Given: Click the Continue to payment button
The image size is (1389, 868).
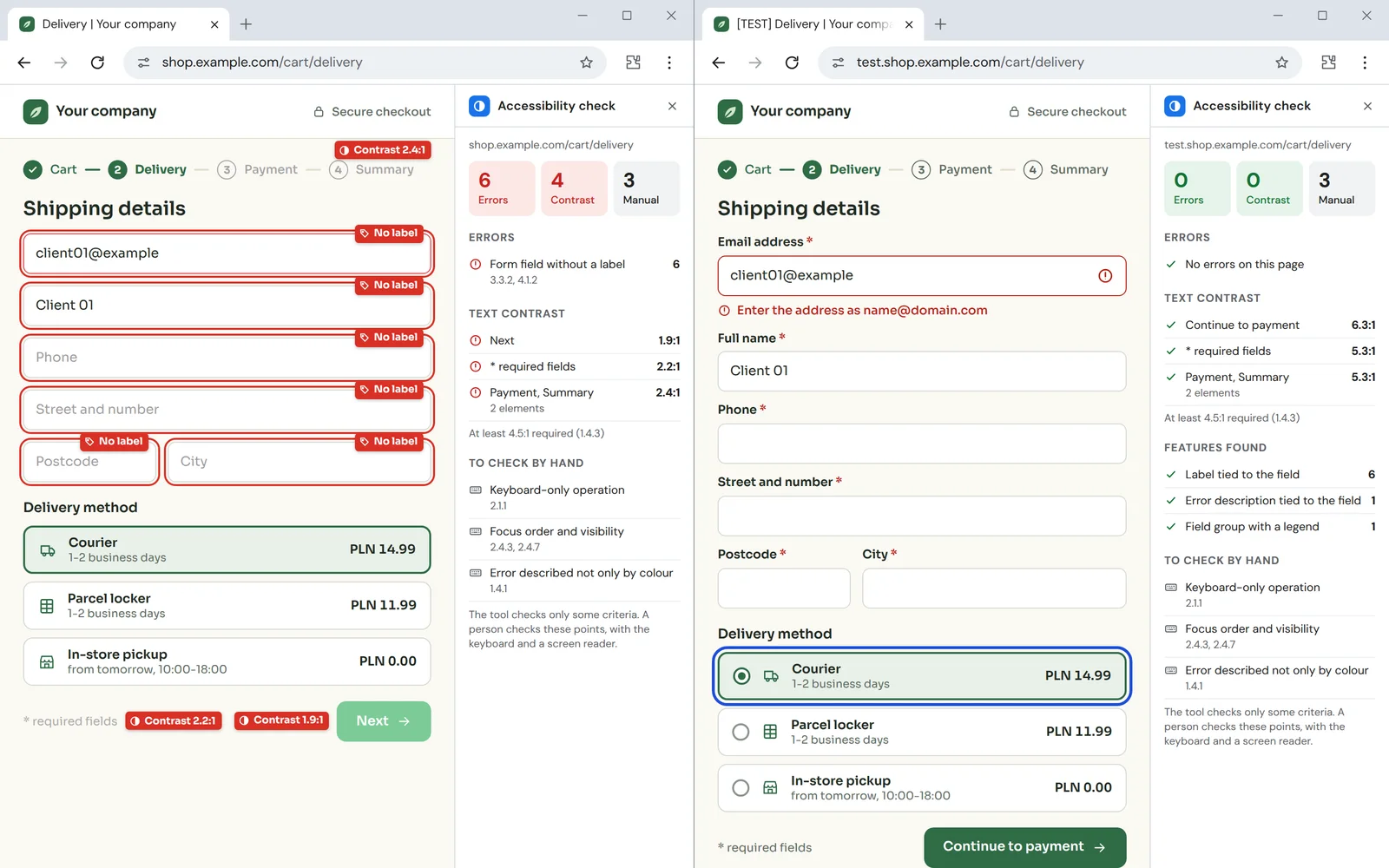Looking at the screenshot, I should pyautogui.click(x=1024, y=847).
